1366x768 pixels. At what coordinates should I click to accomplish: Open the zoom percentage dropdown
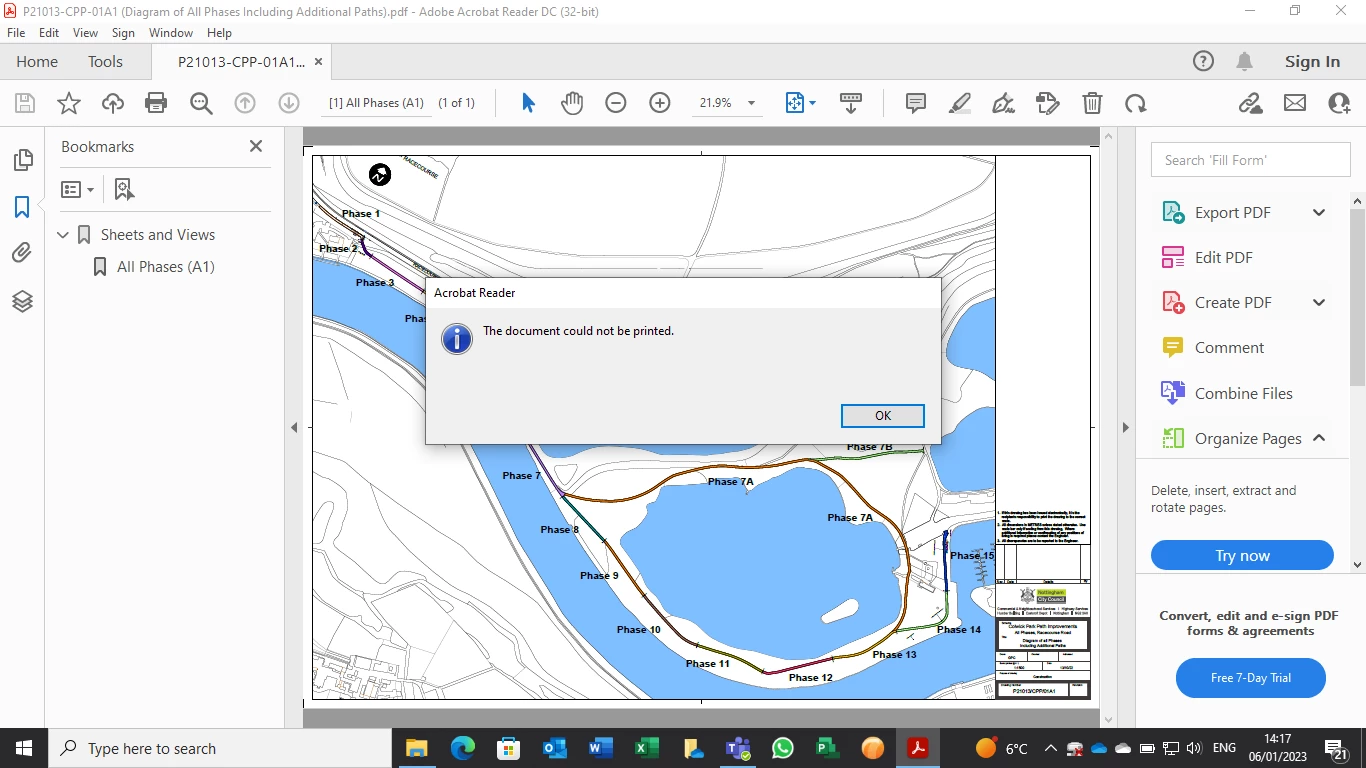[751, 103]
